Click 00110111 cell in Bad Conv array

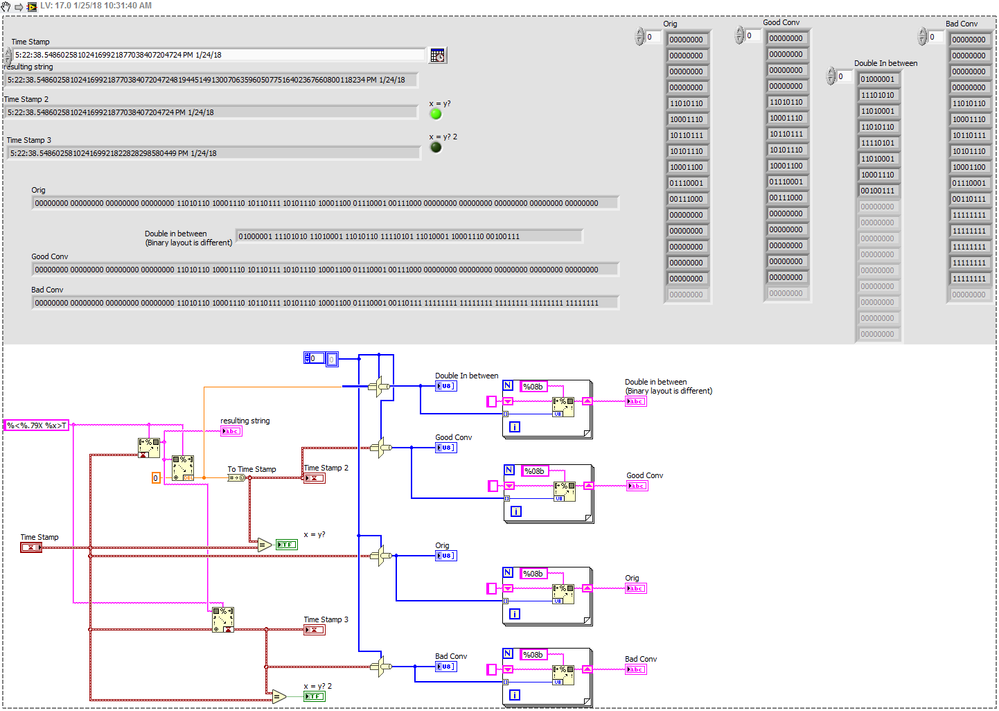pyautogui.click(x=969, y=199)
